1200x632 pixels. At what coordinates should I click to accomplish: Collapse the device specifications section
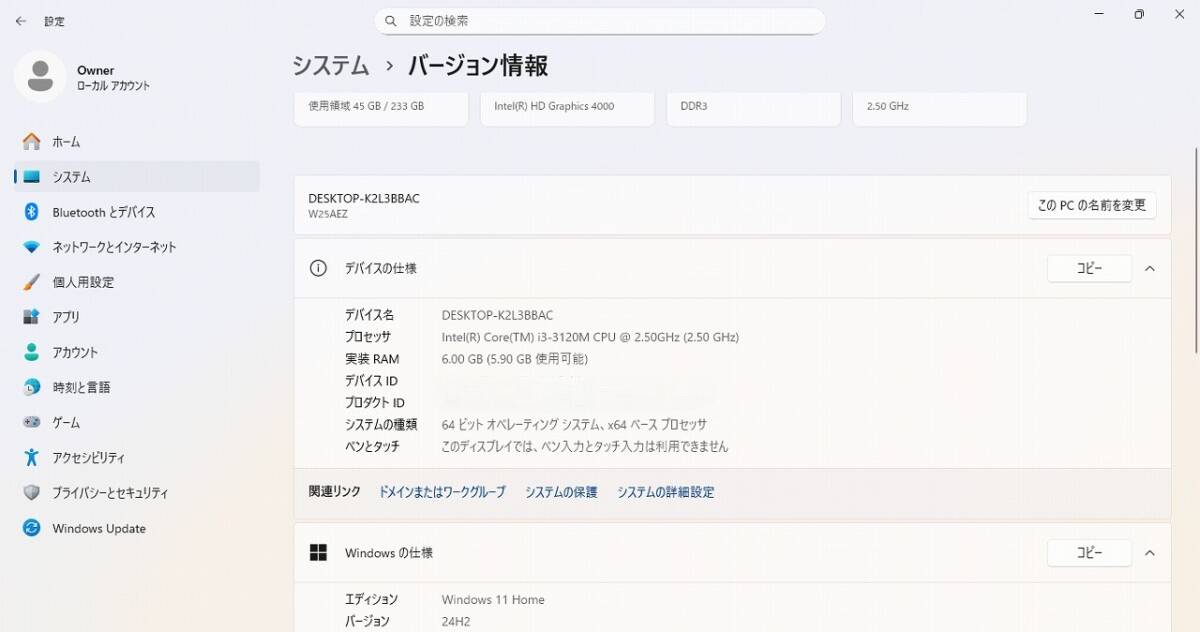click(1150, 268)
